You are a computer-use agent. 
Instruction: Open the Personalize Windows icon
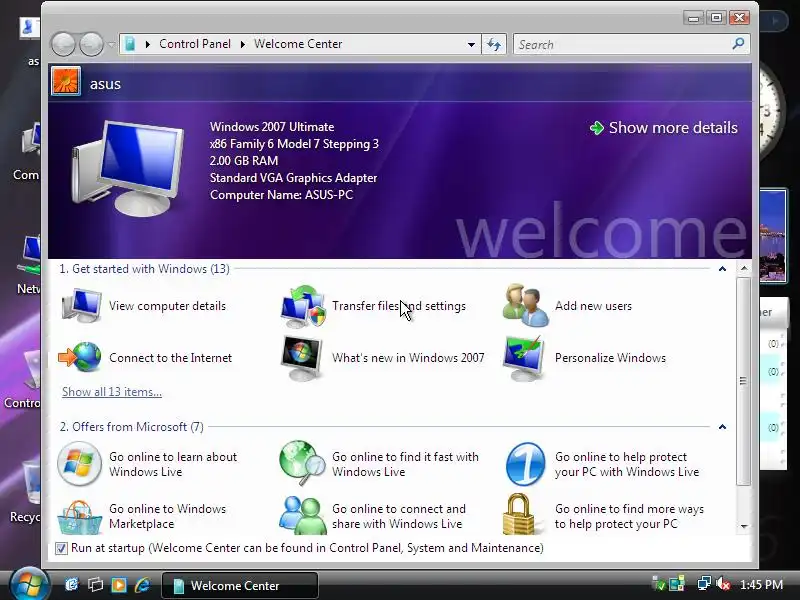point(524,358)
